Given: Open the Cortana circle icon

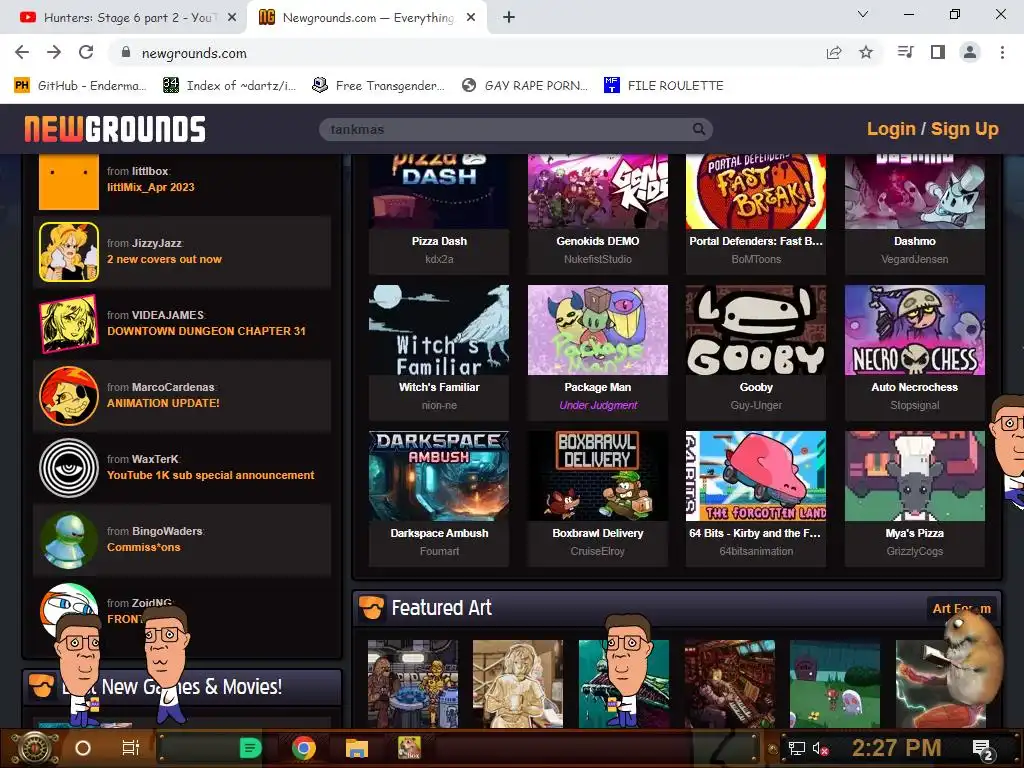Looking at the screenshot, I should pos(83,748).
